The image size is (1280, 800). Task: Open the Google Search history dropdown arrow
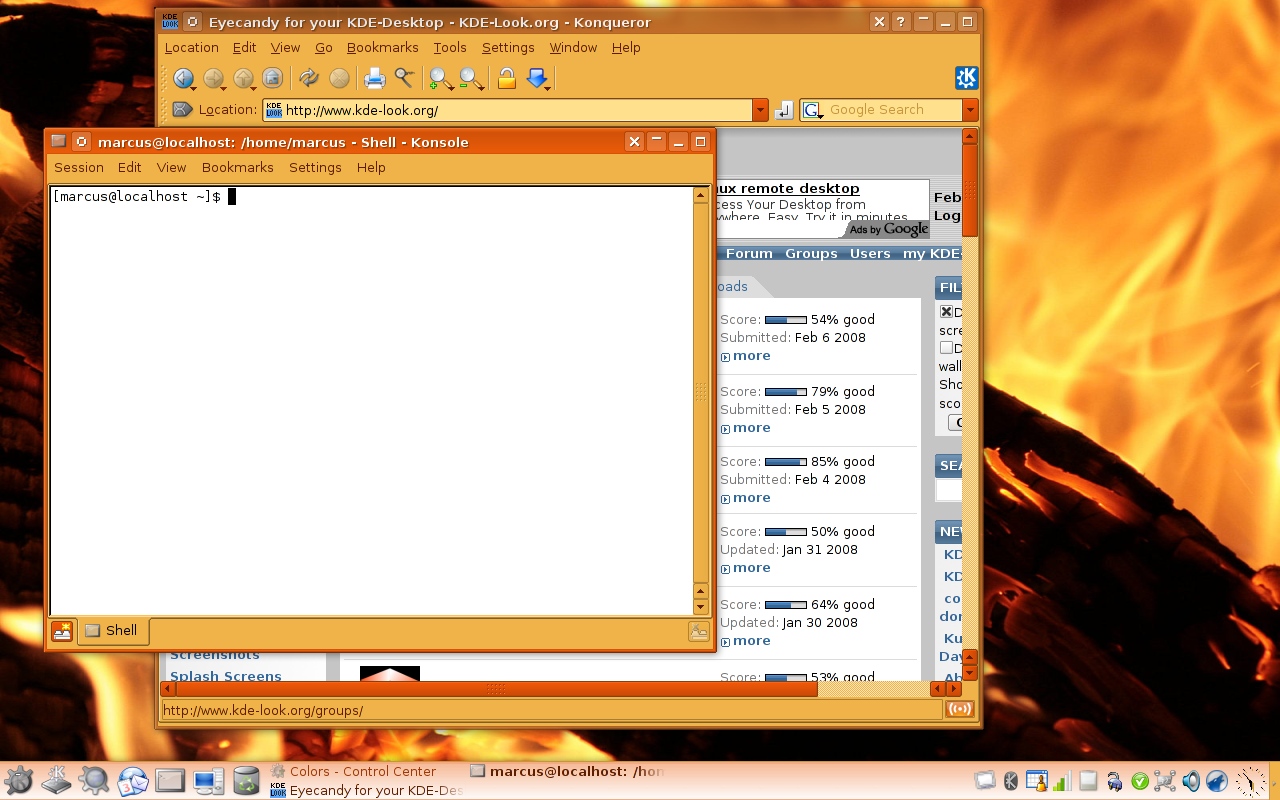tap(970, 110)
